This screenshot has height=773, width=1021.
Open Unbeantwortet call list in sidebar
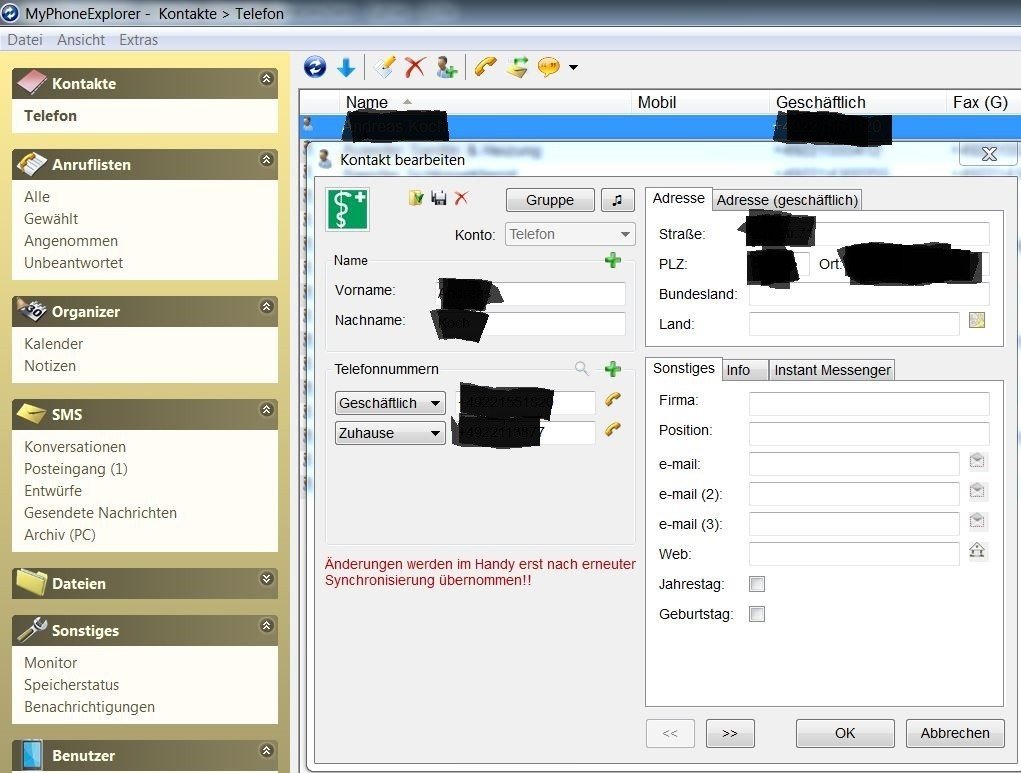(74, 263)
